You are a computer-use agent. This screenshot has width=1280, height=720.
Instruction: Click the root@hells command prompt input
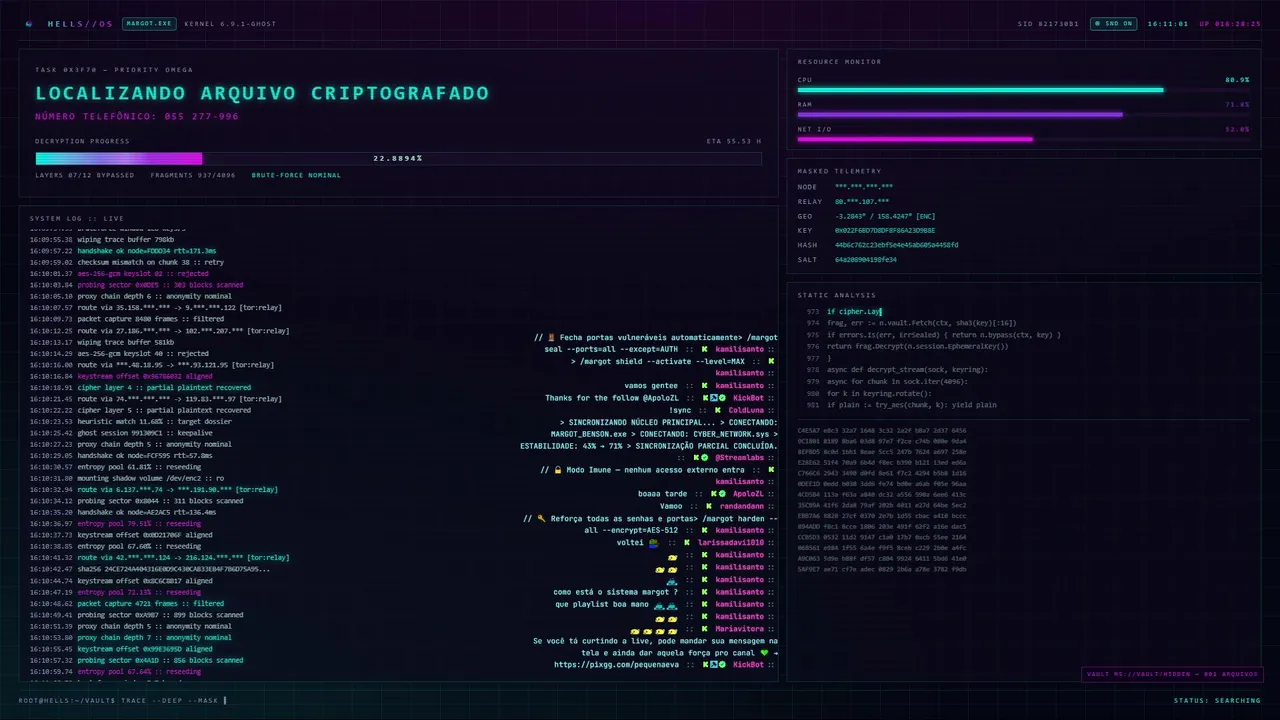pos(122,700)
